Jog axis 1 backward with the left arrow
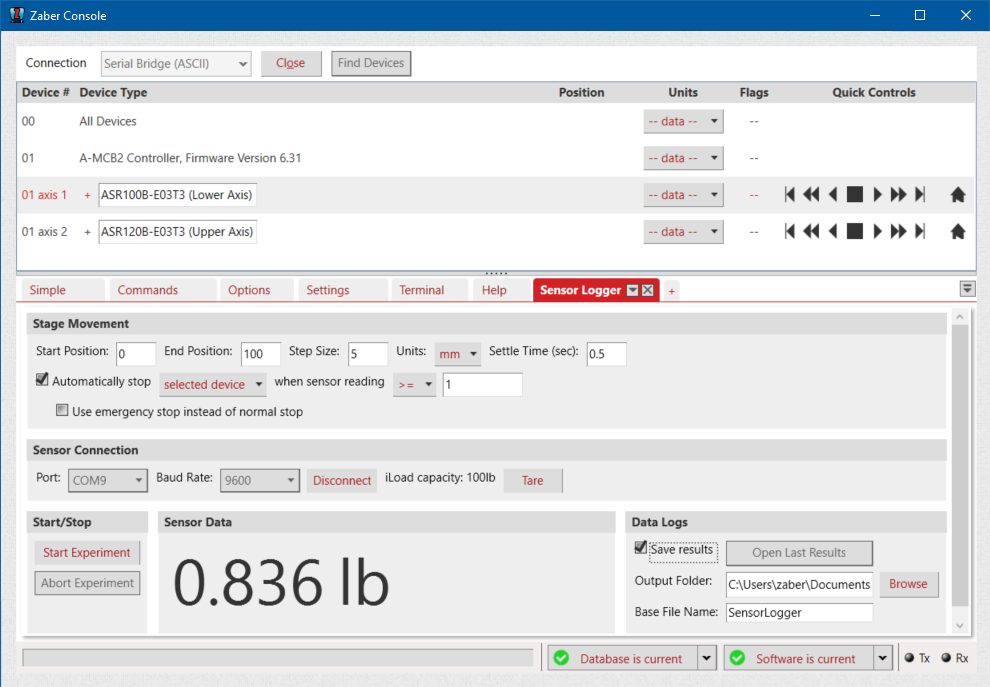The image size is (990, 687). click(833, 194)
